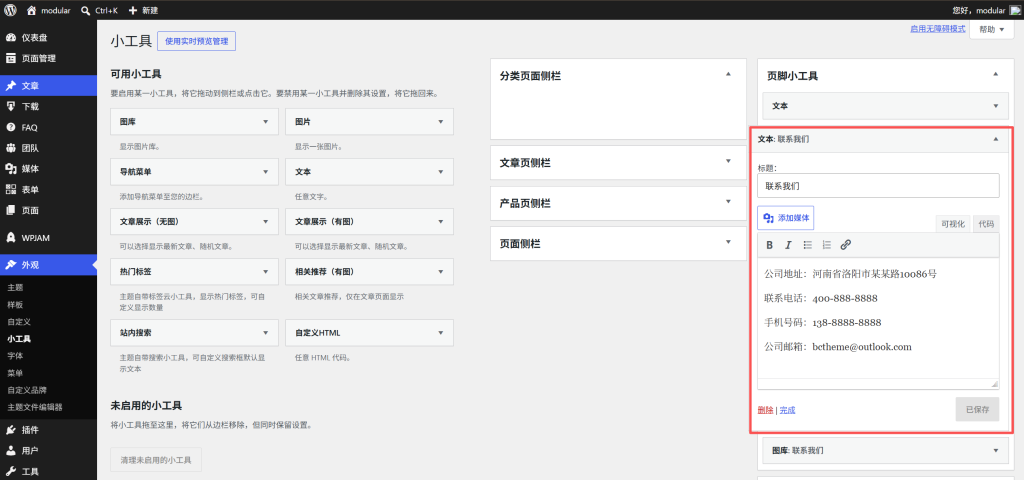Click the search Ctrl+K magnifier icon
Viewport: 1024px width, 480px height.
tap(86, 10)
